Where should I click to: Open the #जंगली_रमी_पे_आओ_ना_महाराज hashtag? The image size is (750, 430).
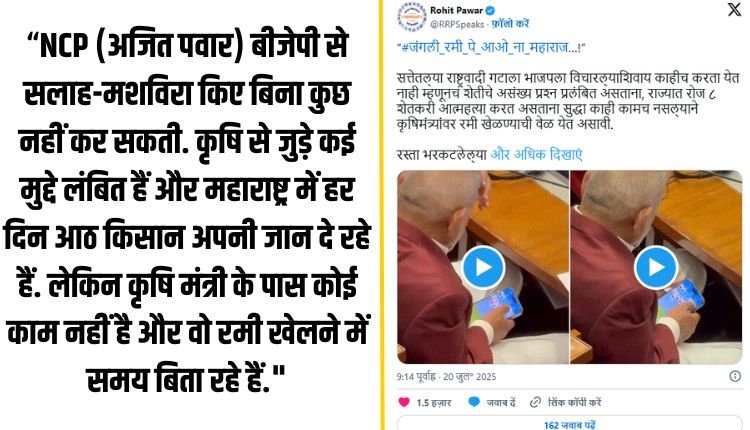tap(491, 47)
